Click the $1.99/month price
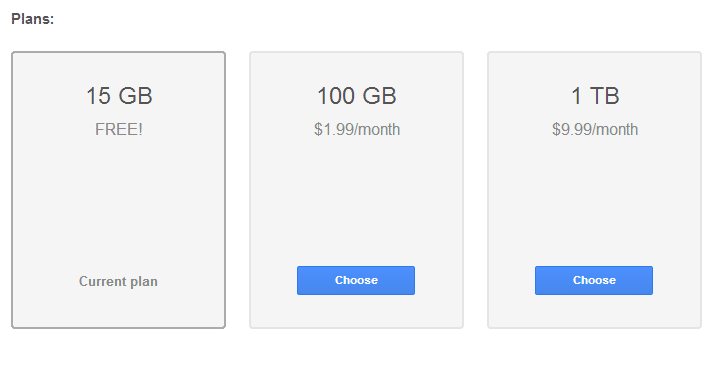Screen dimensions: 719x382 [357, 129]
